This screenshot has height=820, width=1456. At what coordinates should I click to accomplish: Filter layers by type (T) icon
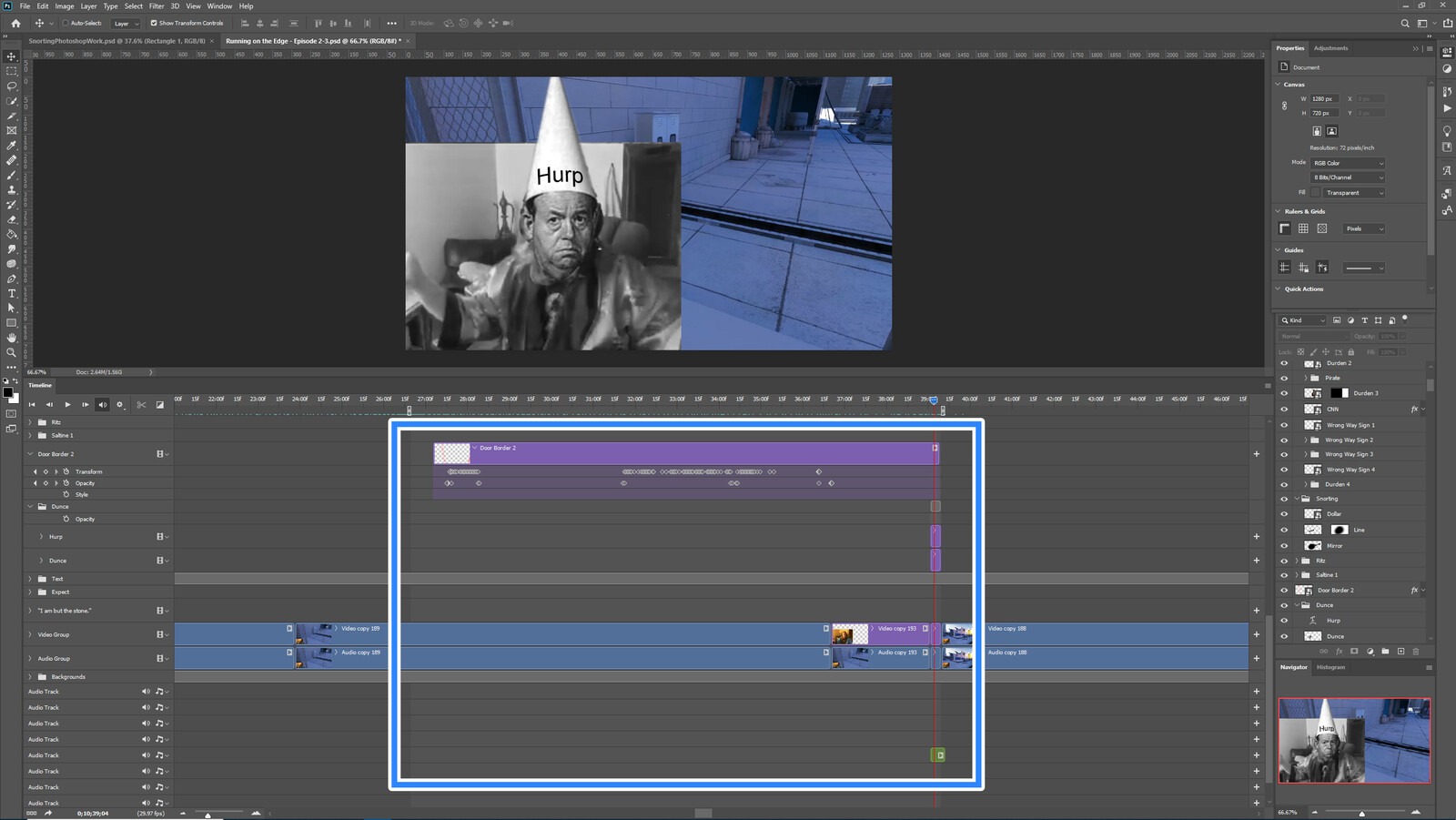point(1364,320)
